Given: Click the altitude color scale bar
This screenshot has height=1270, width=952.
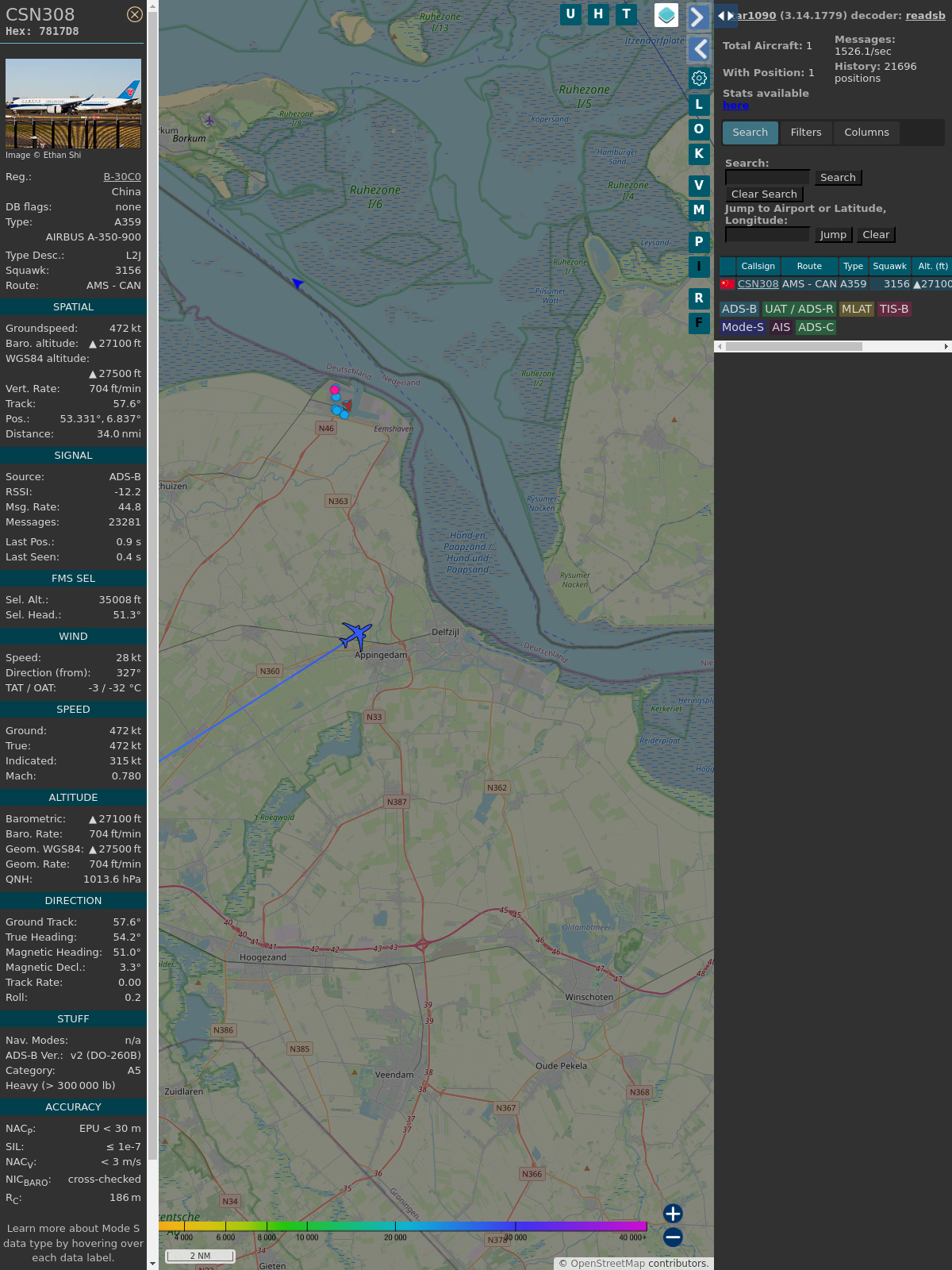Looking at the screenshot, I should (x=403, y=1226).
